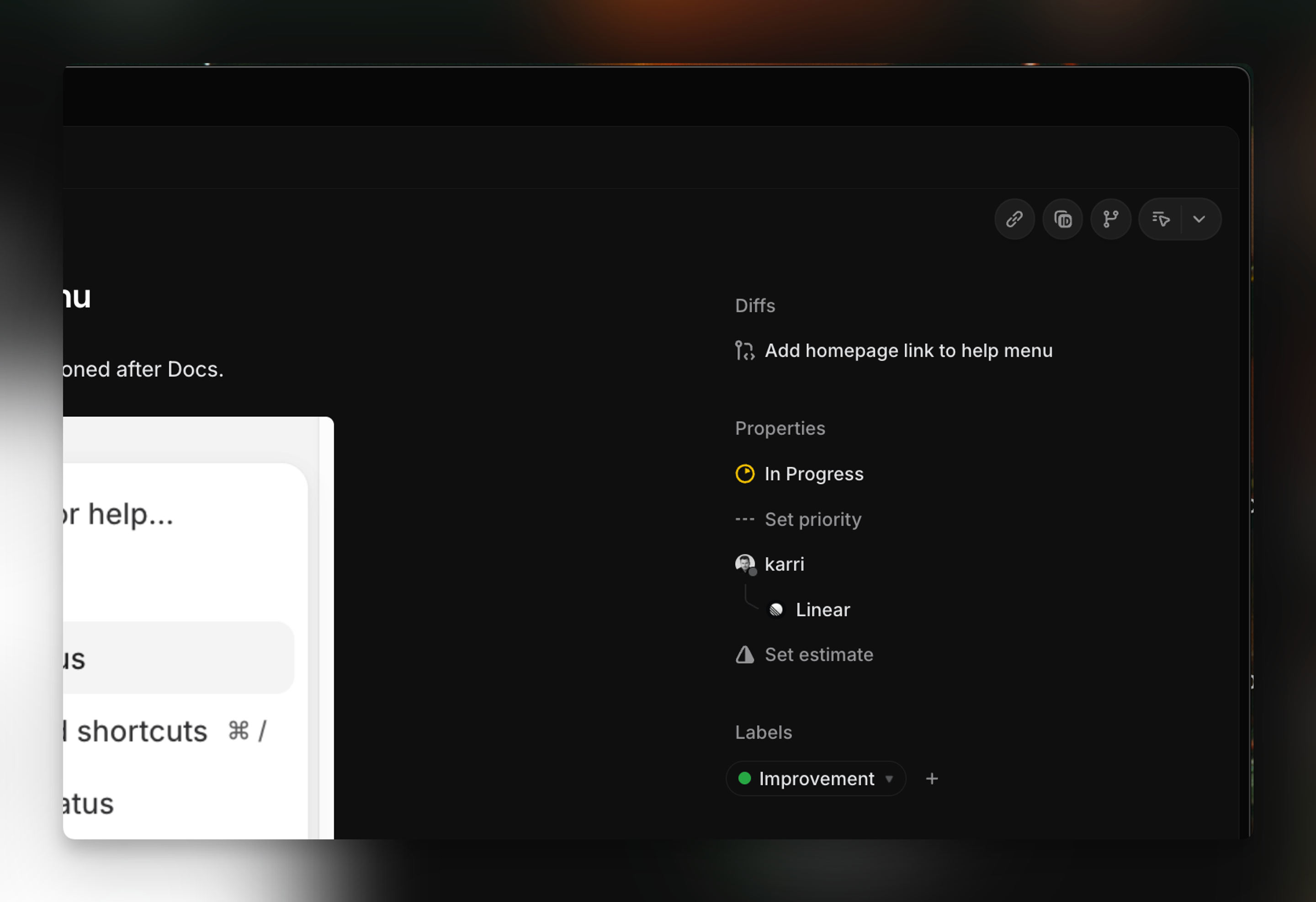Click the Labels section heading
This screenshot has width=1316, height=902.
763,732
